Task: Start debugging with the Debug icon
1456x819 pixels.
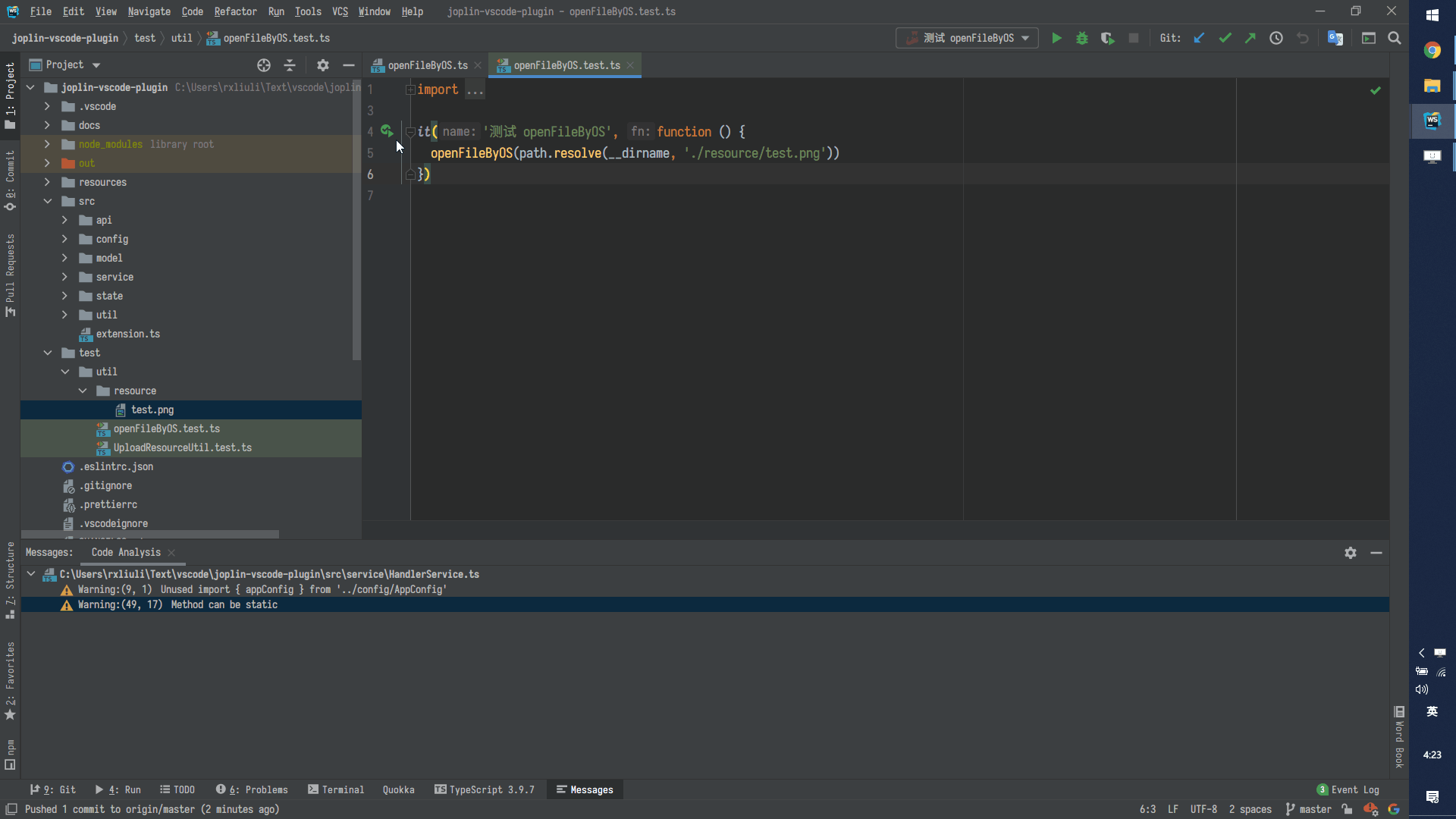Action: pos(1082,38)
